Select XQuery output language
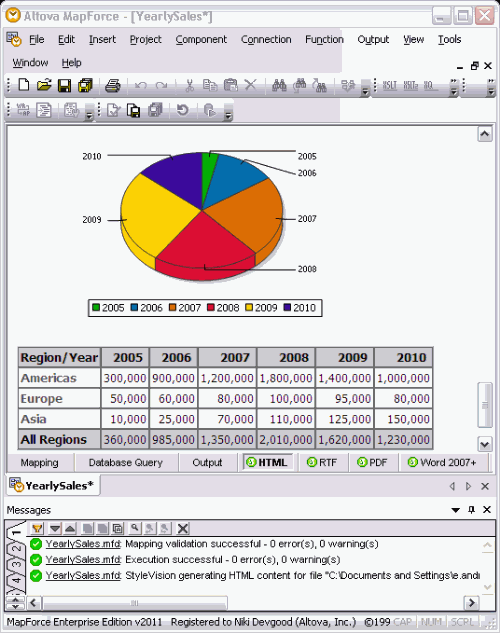500x633 pixels. tap(429, 85)
